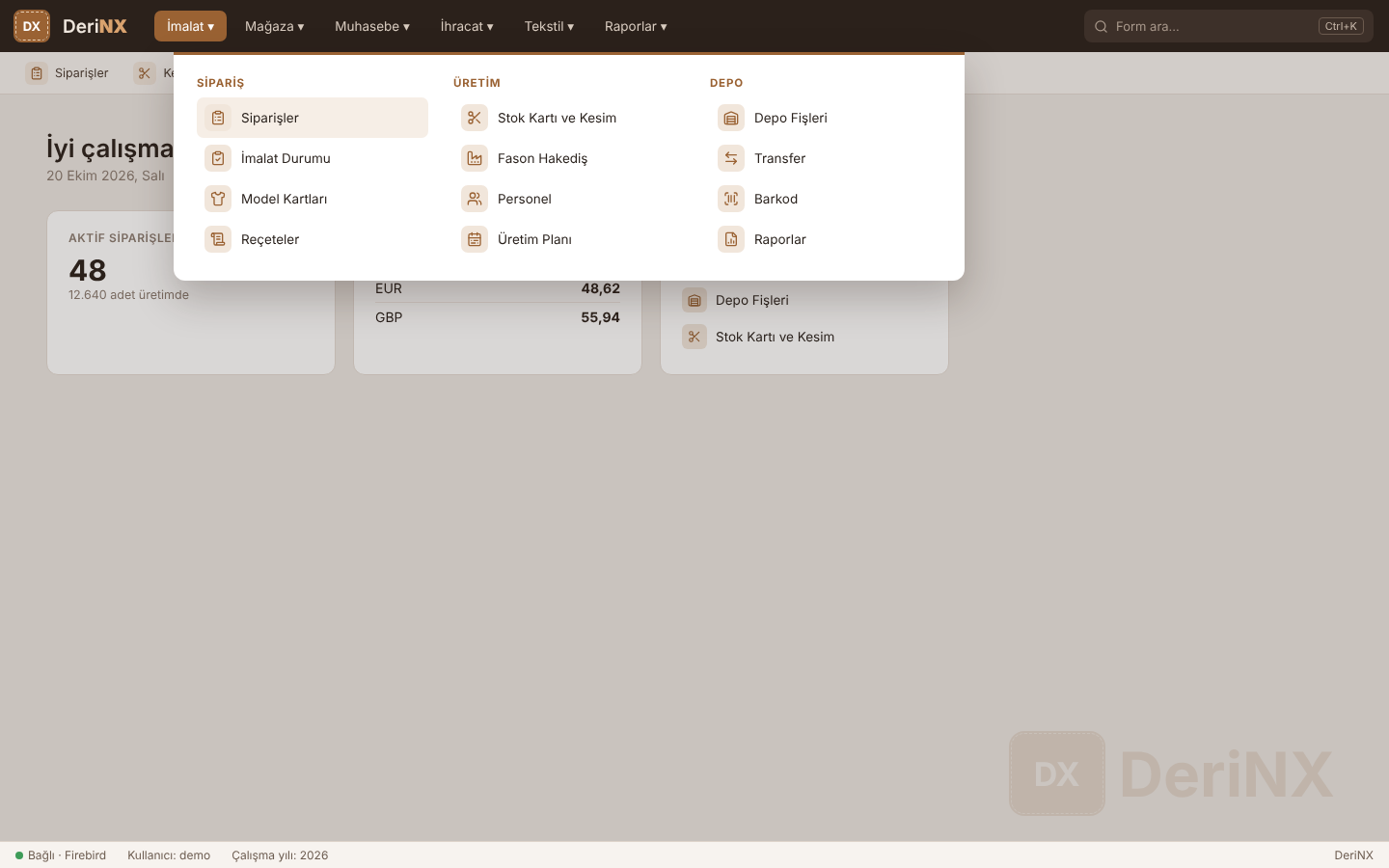1389x868 pixels.
Task: Click the Reçeteler scroll icon
Action: 218,239
